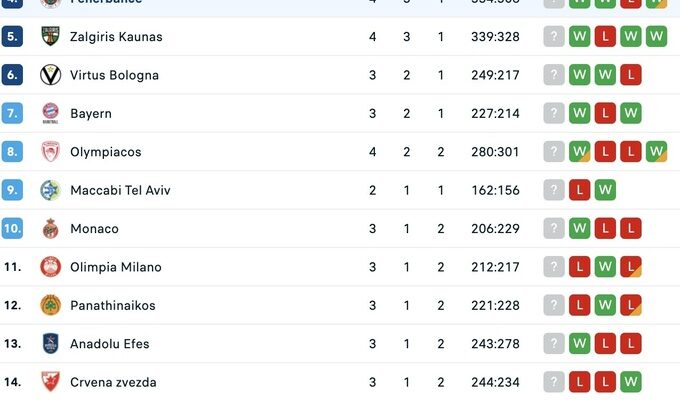The height and width of the screenshot is (400, 680).
Task: Click Monaco's green W form badge
Action: click(x=580, y=229)
